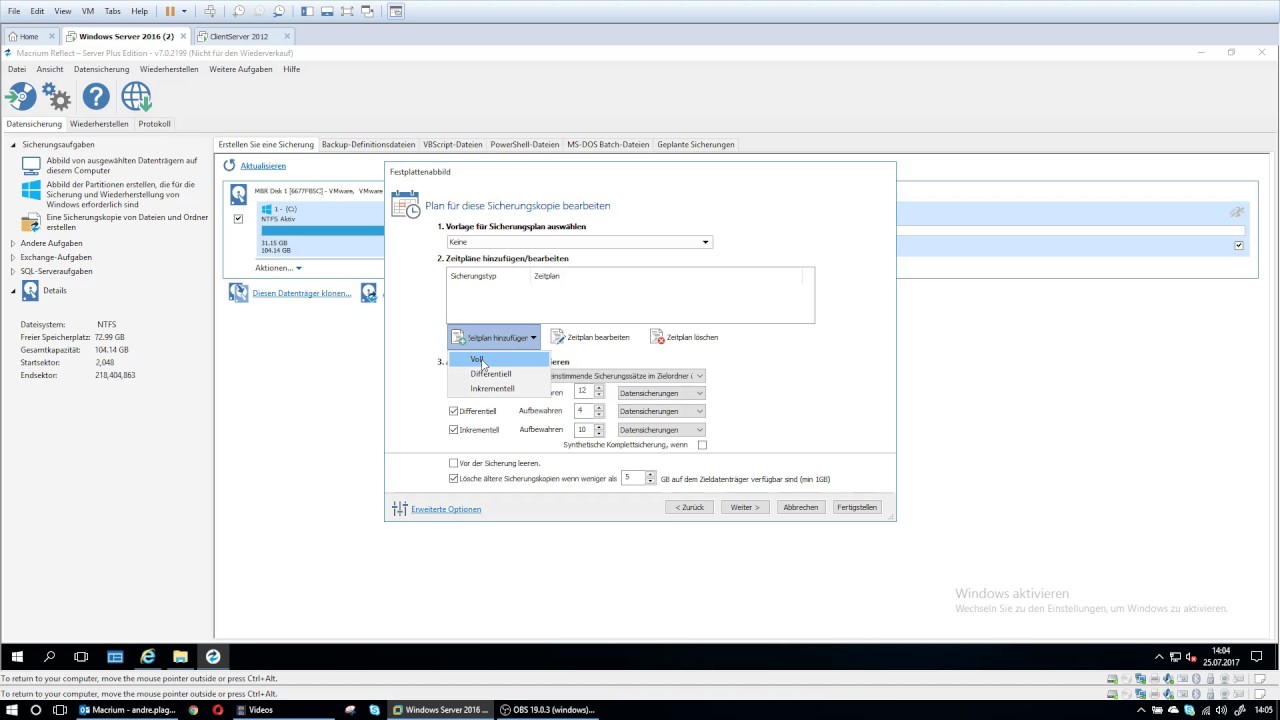Click the VMware manage snapshots icon
The width and height of the screenshot is (1280, 720).
coord(279,11)
